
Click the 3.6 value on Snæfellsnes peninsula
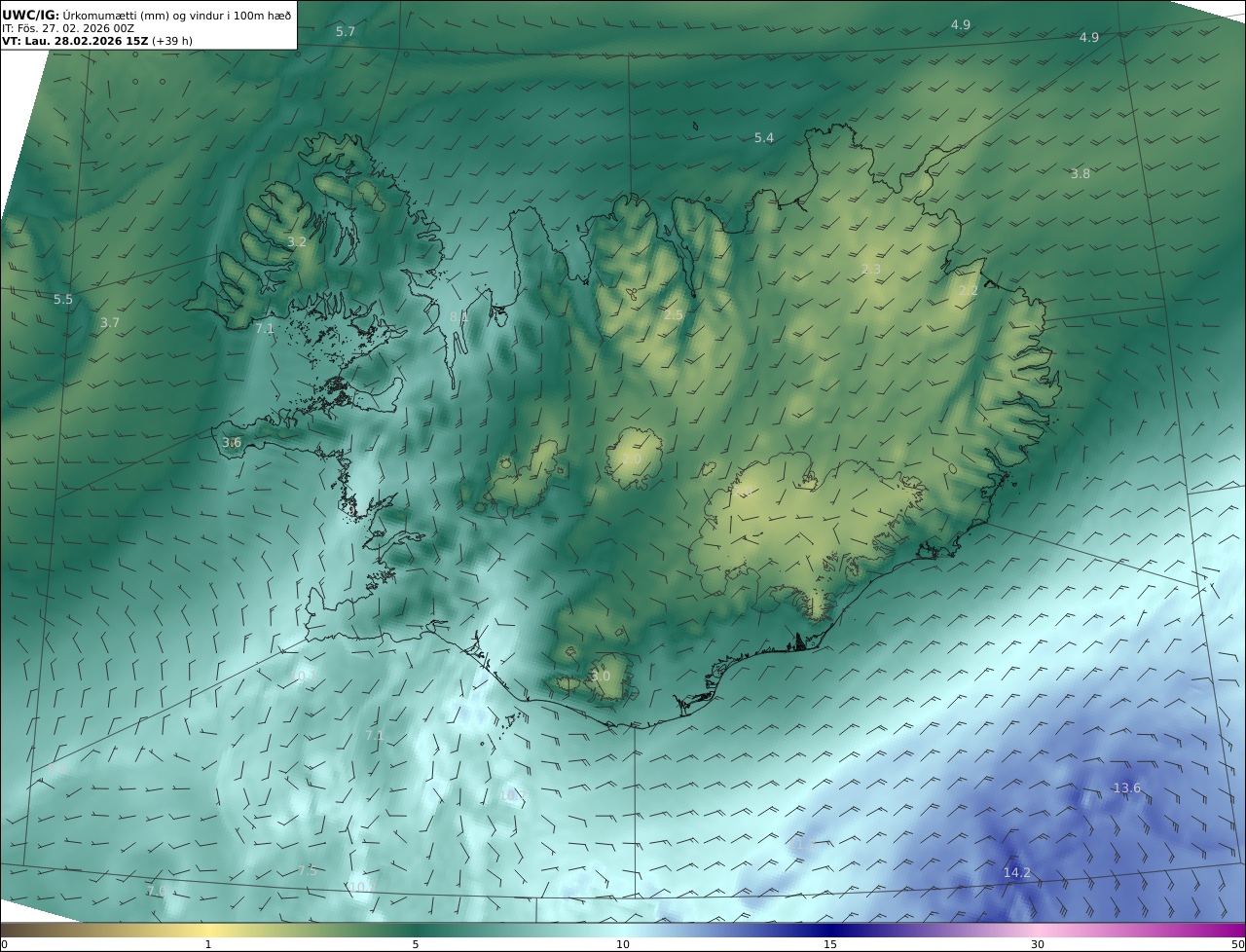pos(232,443)
